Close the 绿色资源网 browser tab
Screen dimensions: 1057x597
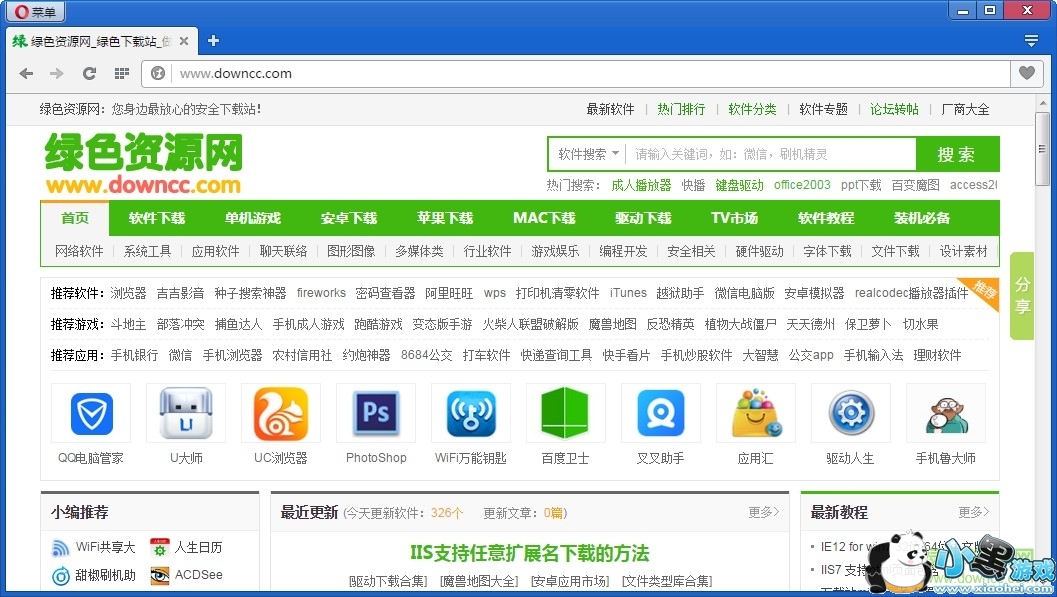point(184,41)
